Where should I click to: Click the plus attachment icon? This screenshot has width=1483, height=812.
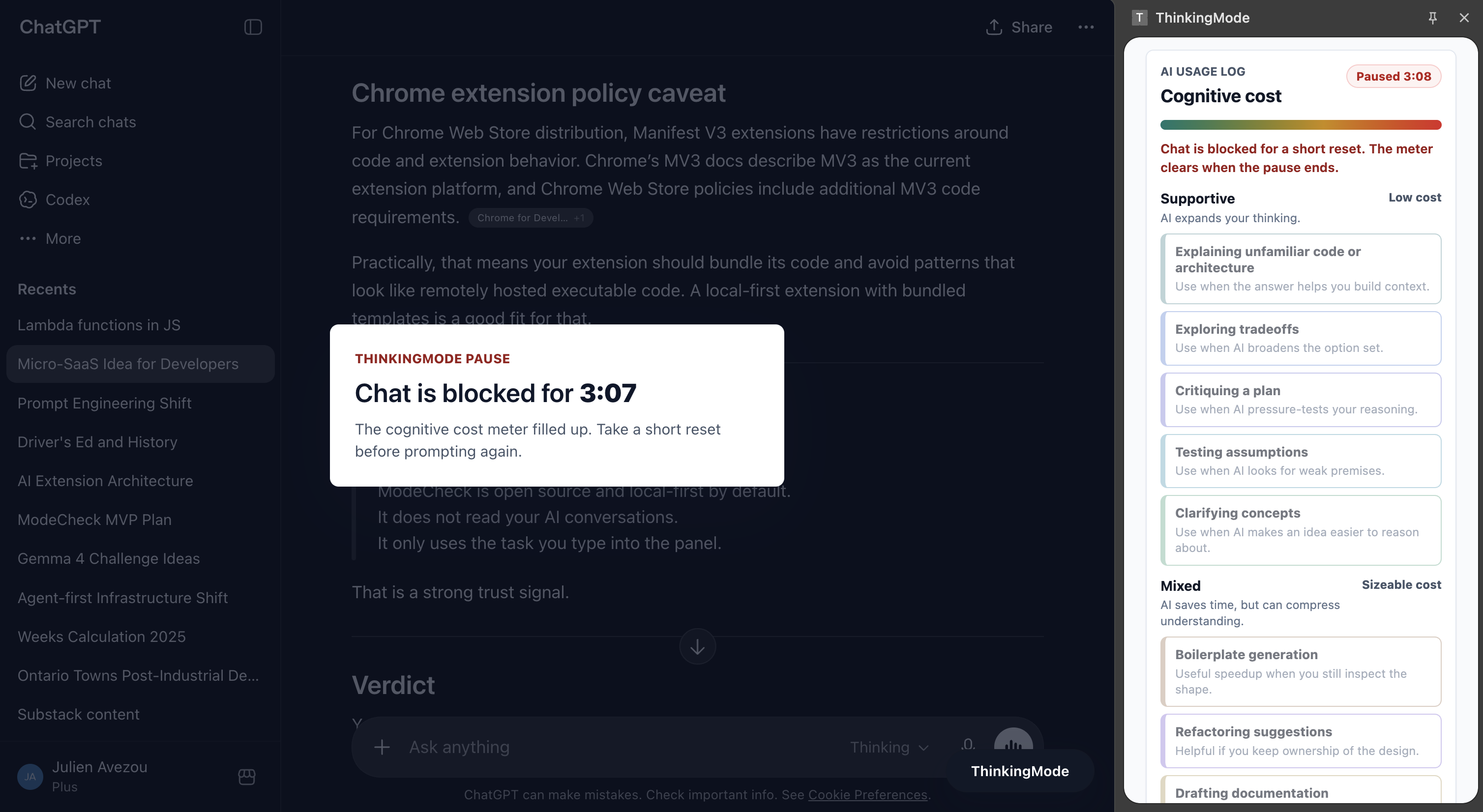[x=382, y=747]
